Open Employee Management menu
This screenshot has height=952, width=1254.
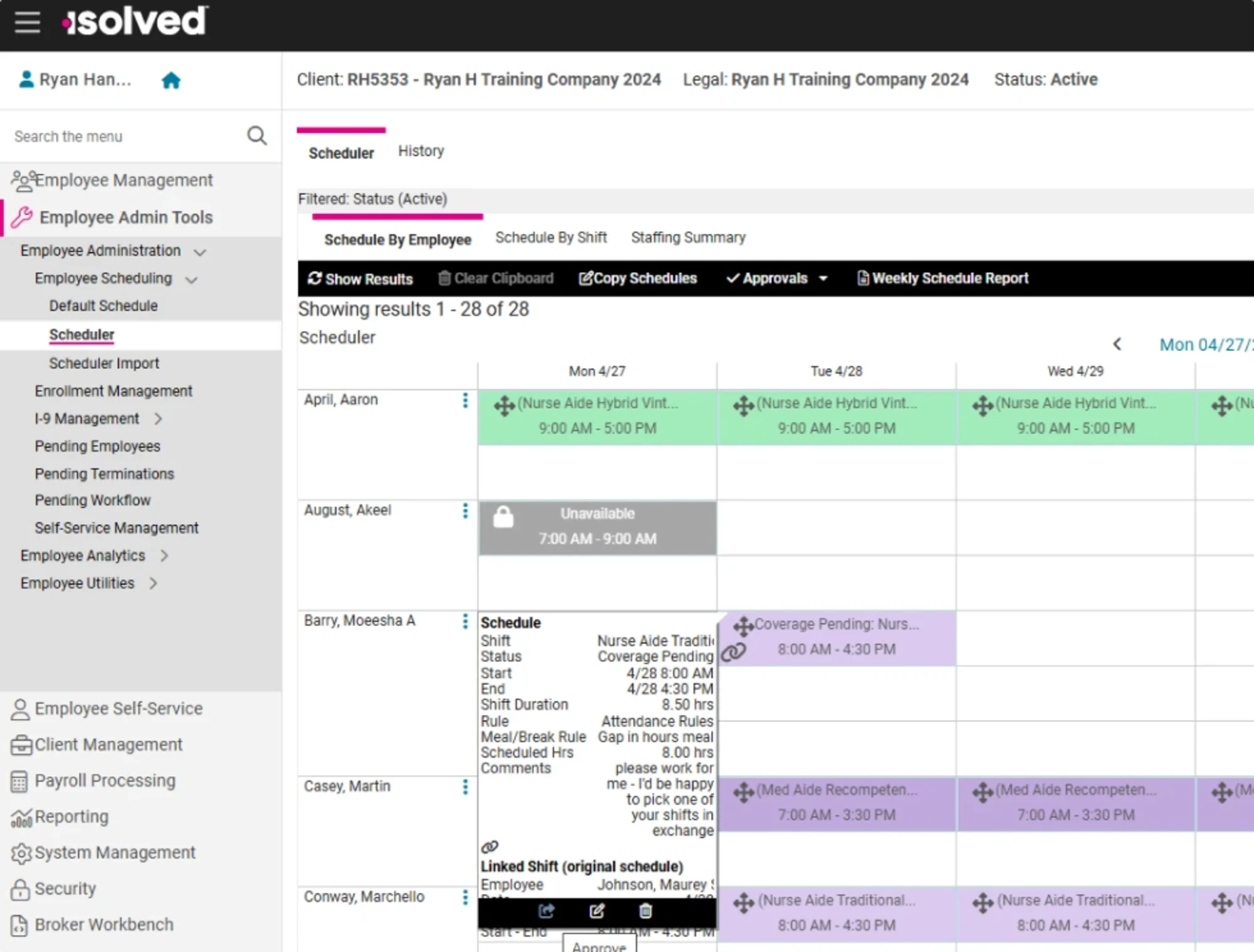point(112,181)
